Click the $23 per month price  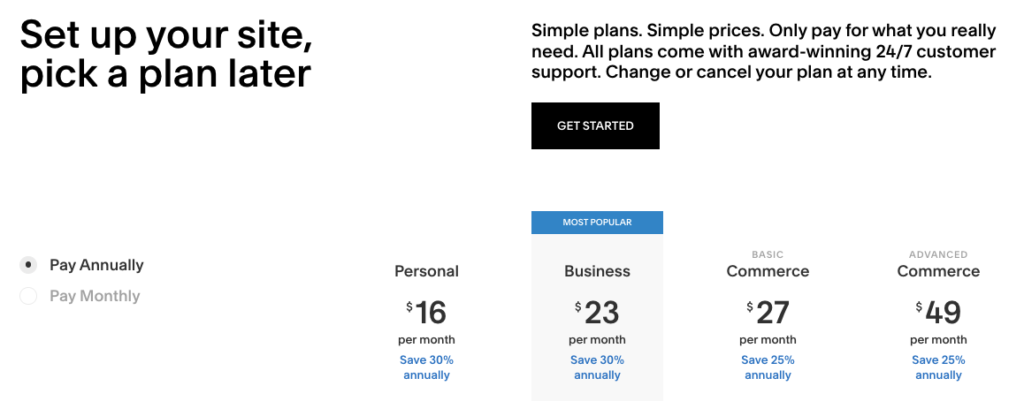[597, 314]
